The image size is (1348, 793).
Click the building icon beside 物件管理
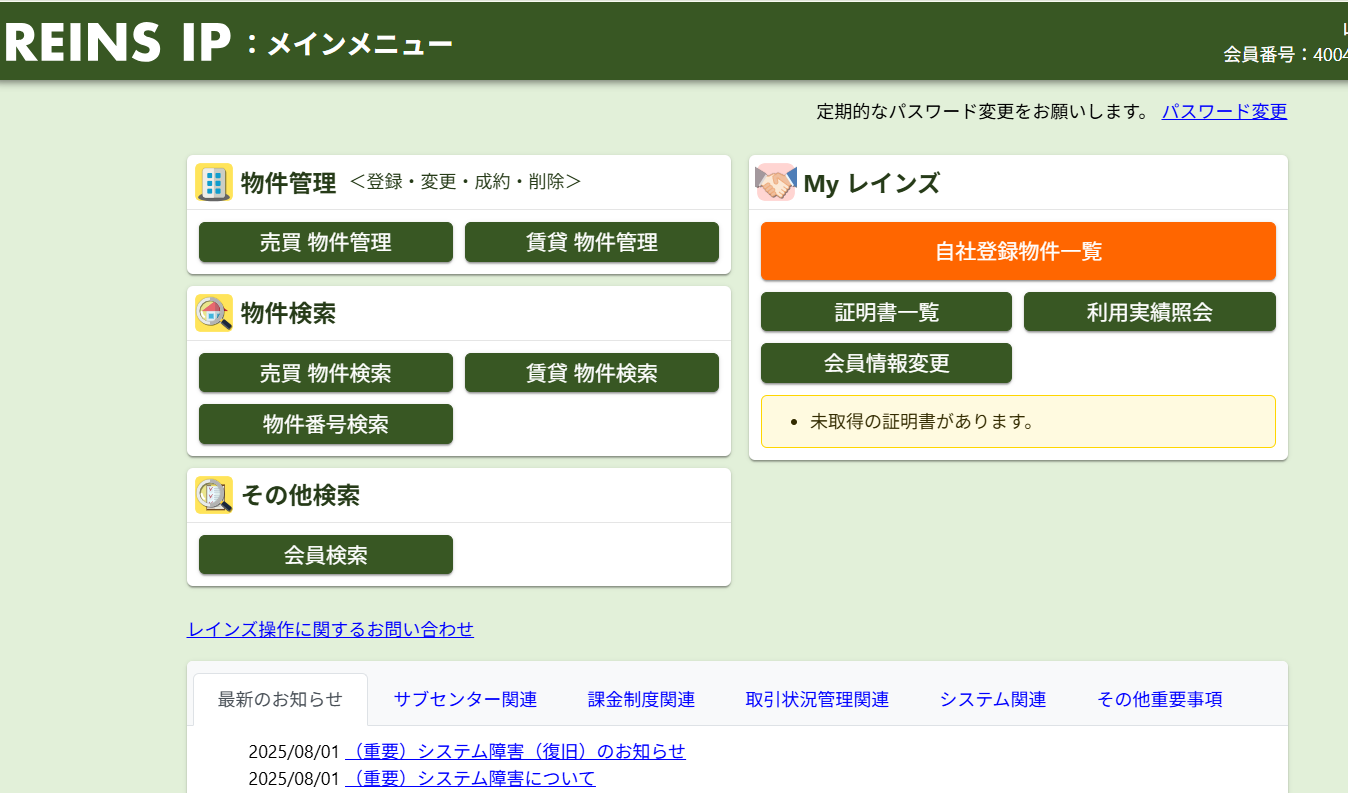[214, 183]
